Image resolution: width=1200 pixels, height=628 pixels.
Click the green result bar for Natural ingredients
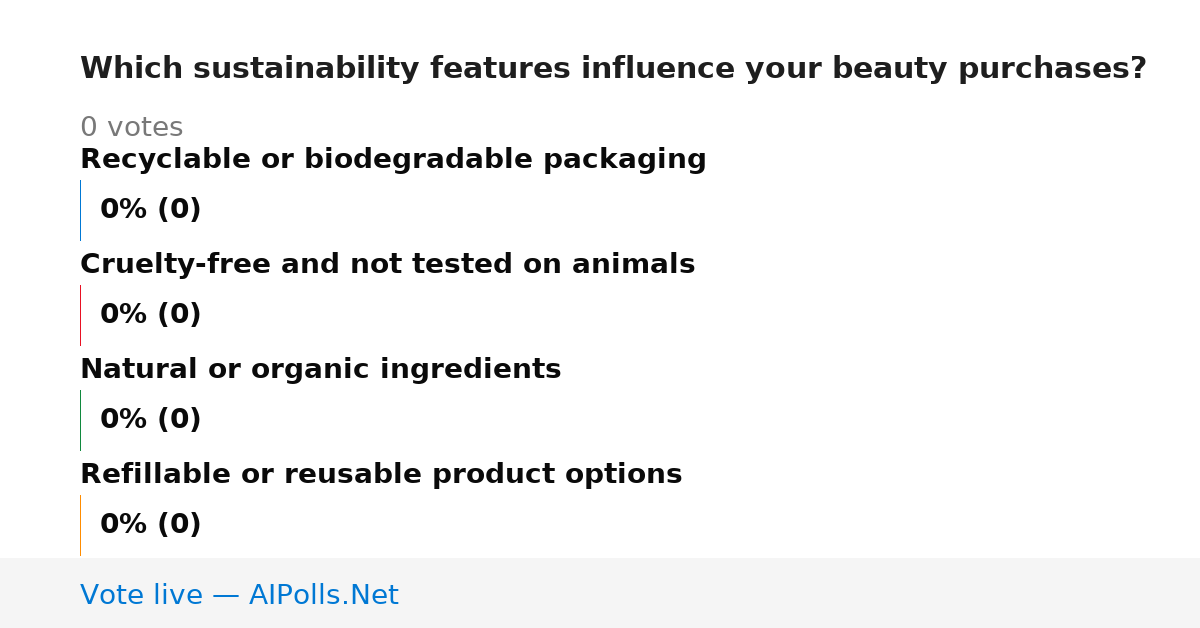[80, 420]
